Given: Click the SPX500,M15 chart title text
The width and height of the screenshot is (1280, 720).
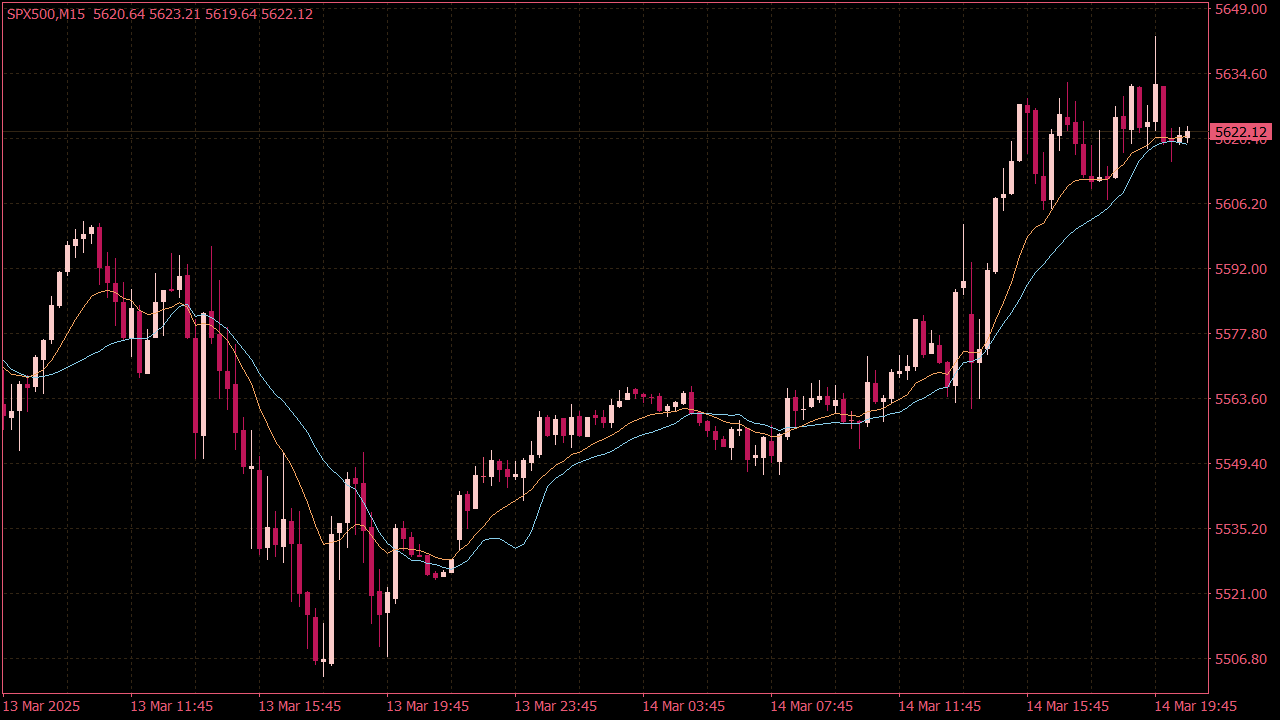Looking at the screenshot, I should point(46,13).
